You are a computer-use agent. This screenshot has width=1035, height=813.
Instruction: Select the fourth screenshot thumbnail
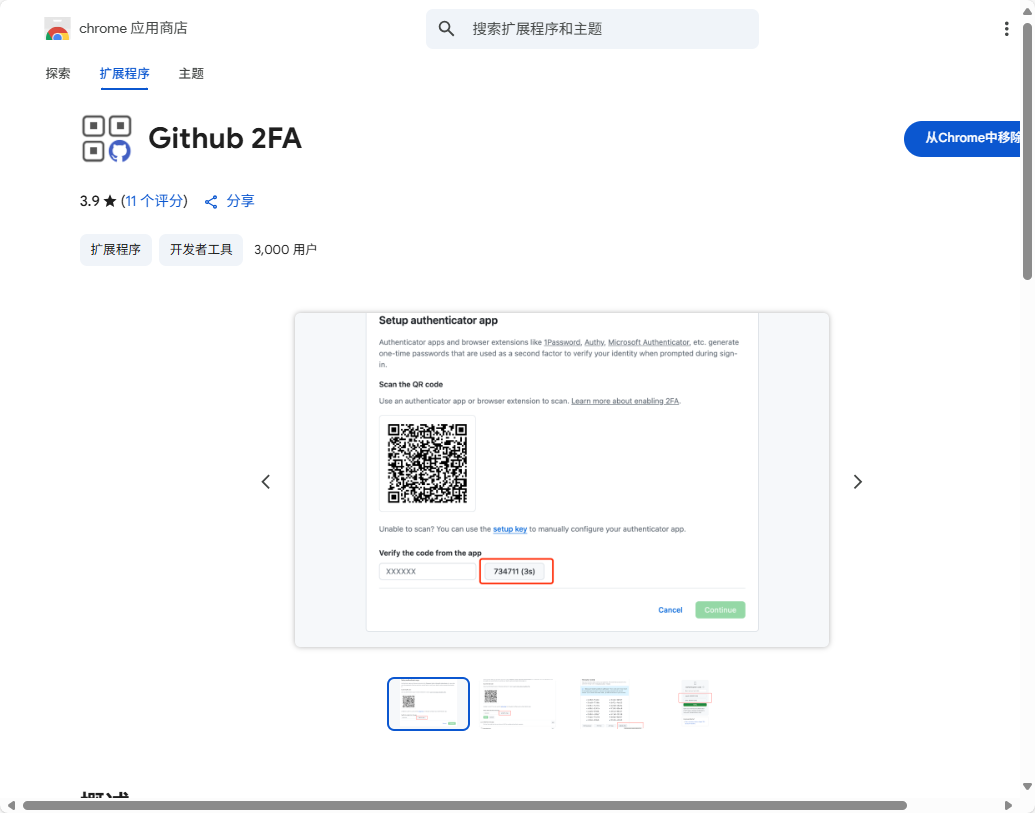pyautogui.click(x=696, y=704)
